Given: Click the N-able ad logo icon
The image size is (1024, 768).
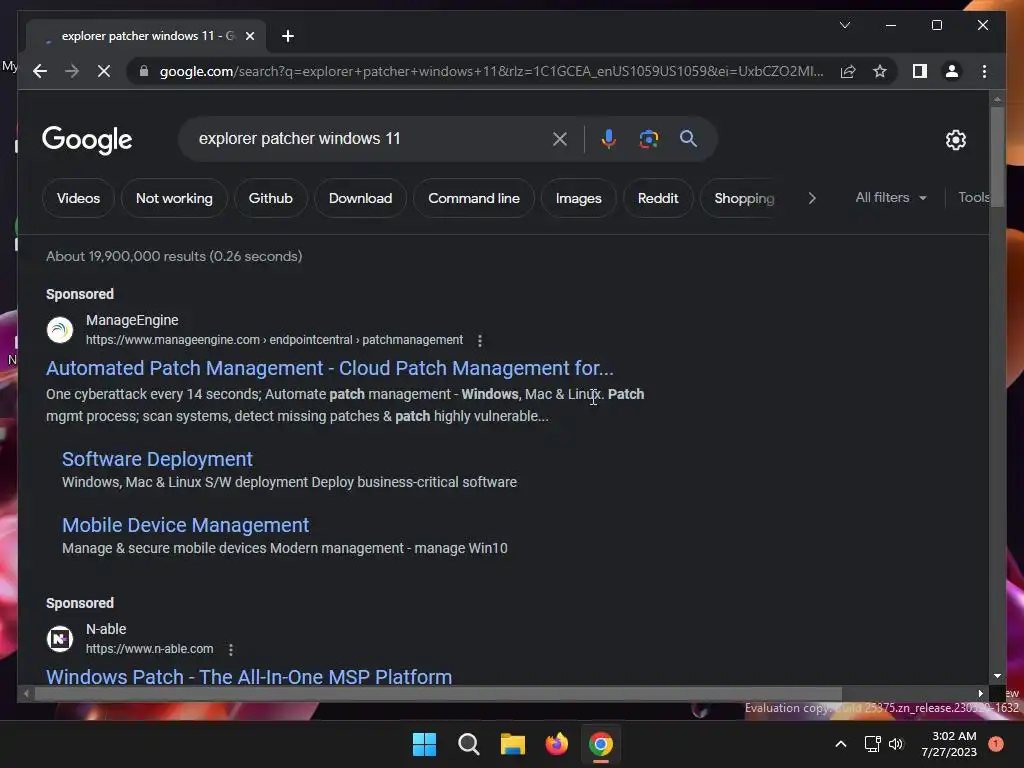Looking at the screenshot, I should point(60,639).
